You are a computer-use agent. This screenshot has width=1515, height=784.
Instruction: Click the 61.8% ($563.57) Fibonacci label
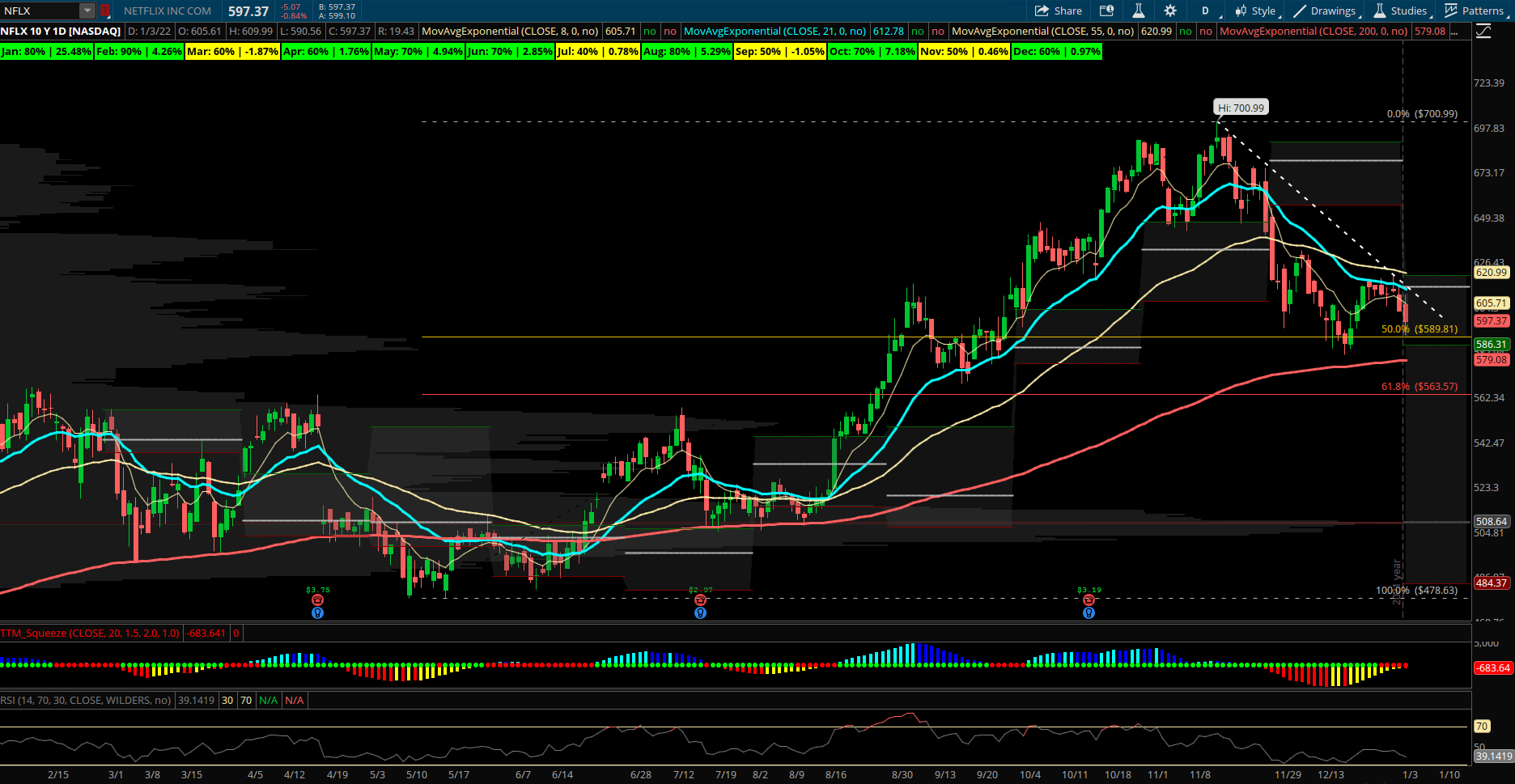(1420, 387)
